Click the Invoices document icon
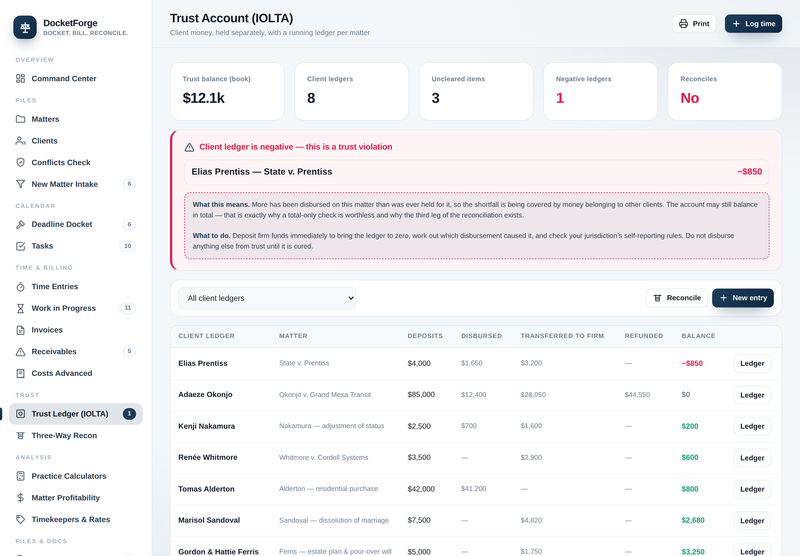 (20, 330)
